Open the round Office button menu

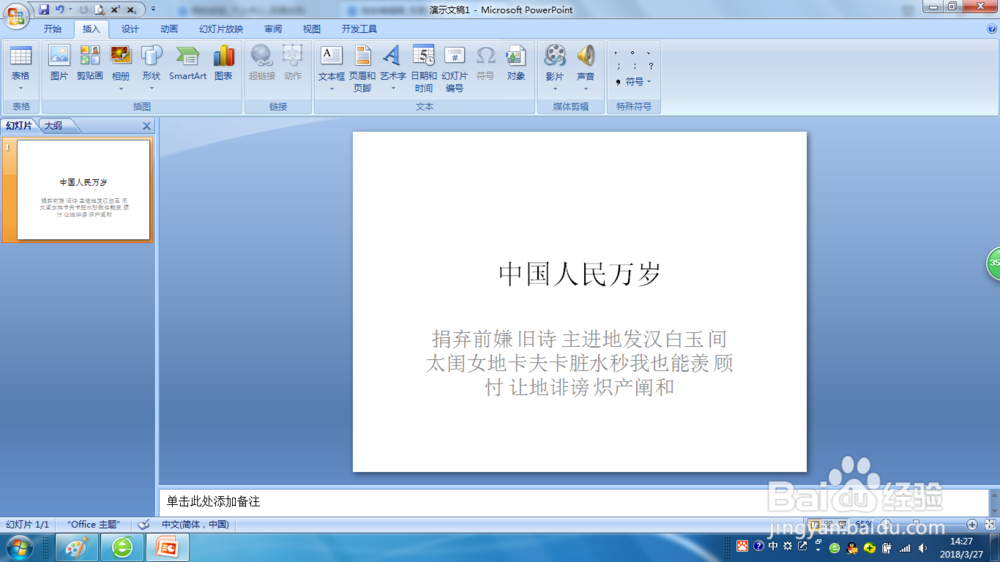click(x=16, y=15)
